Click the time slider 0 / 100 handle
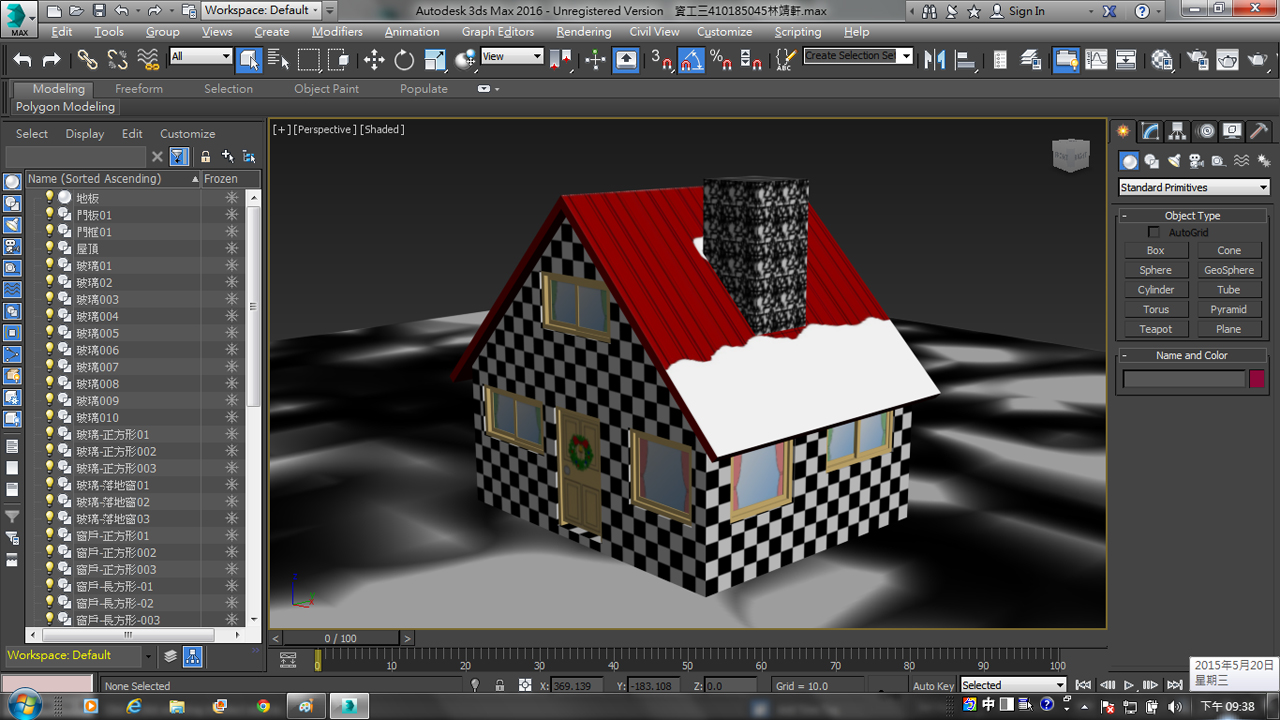 pos(340,638)
